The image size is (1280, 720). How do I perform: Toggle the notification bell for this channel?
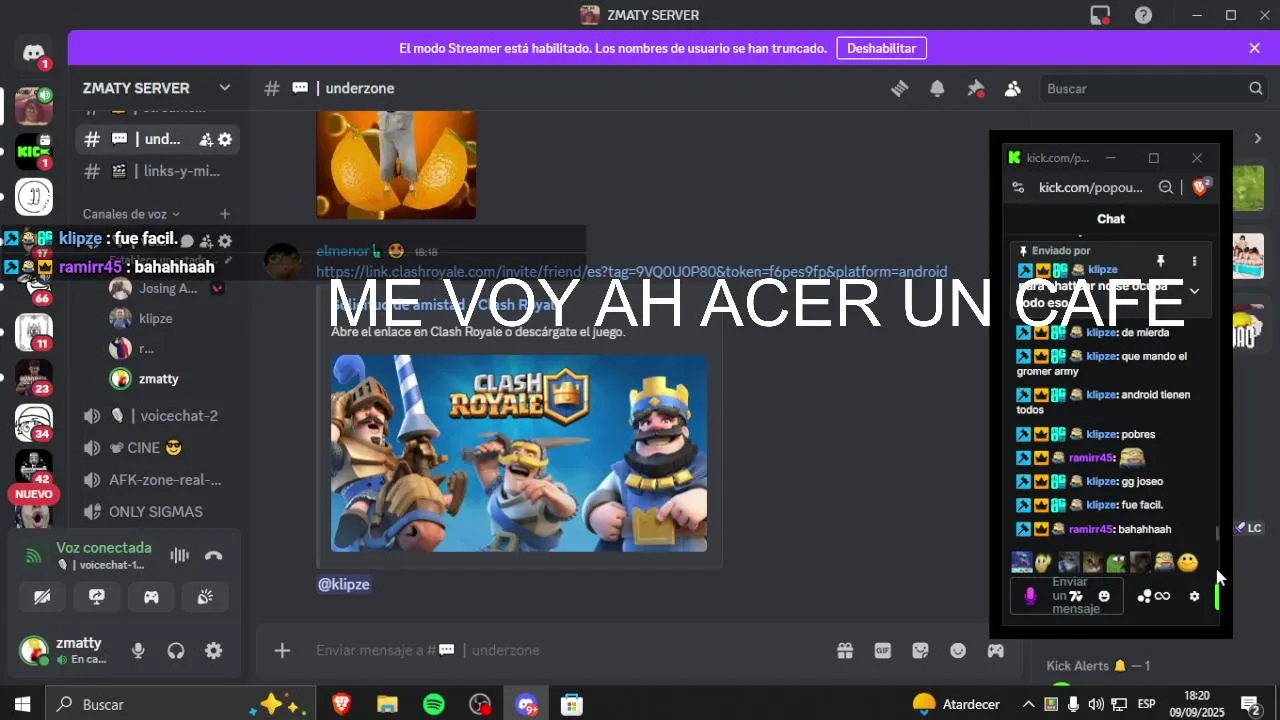click(937, 88)
